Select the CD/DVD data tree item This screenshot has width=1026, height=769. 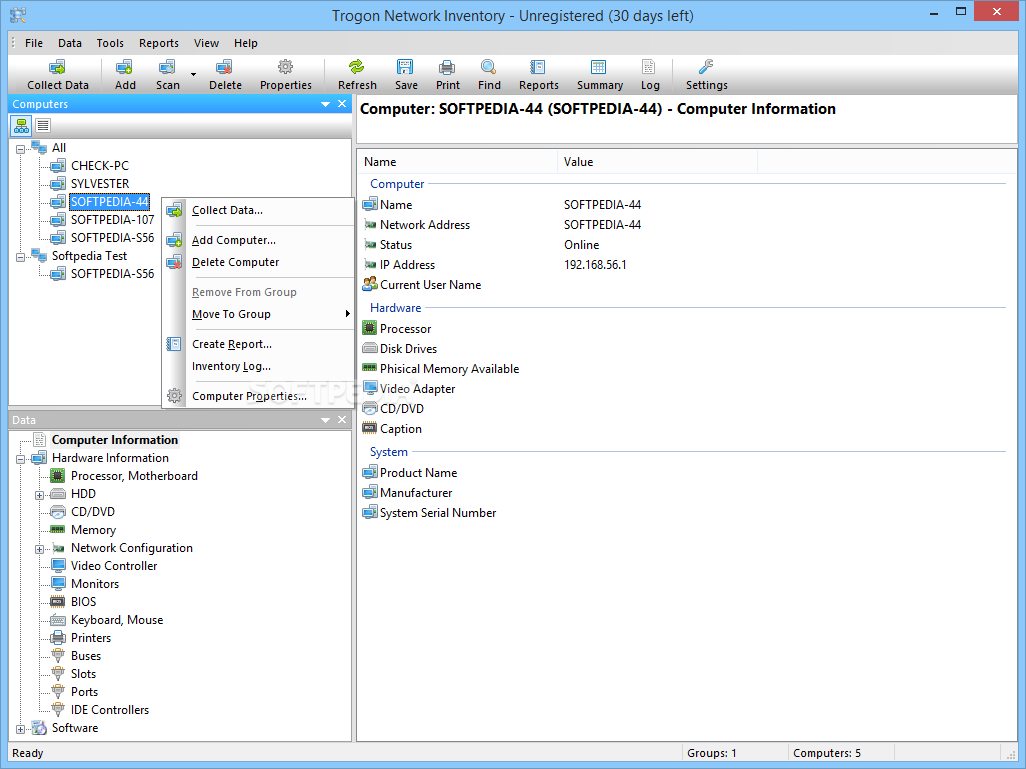point(93,512)
